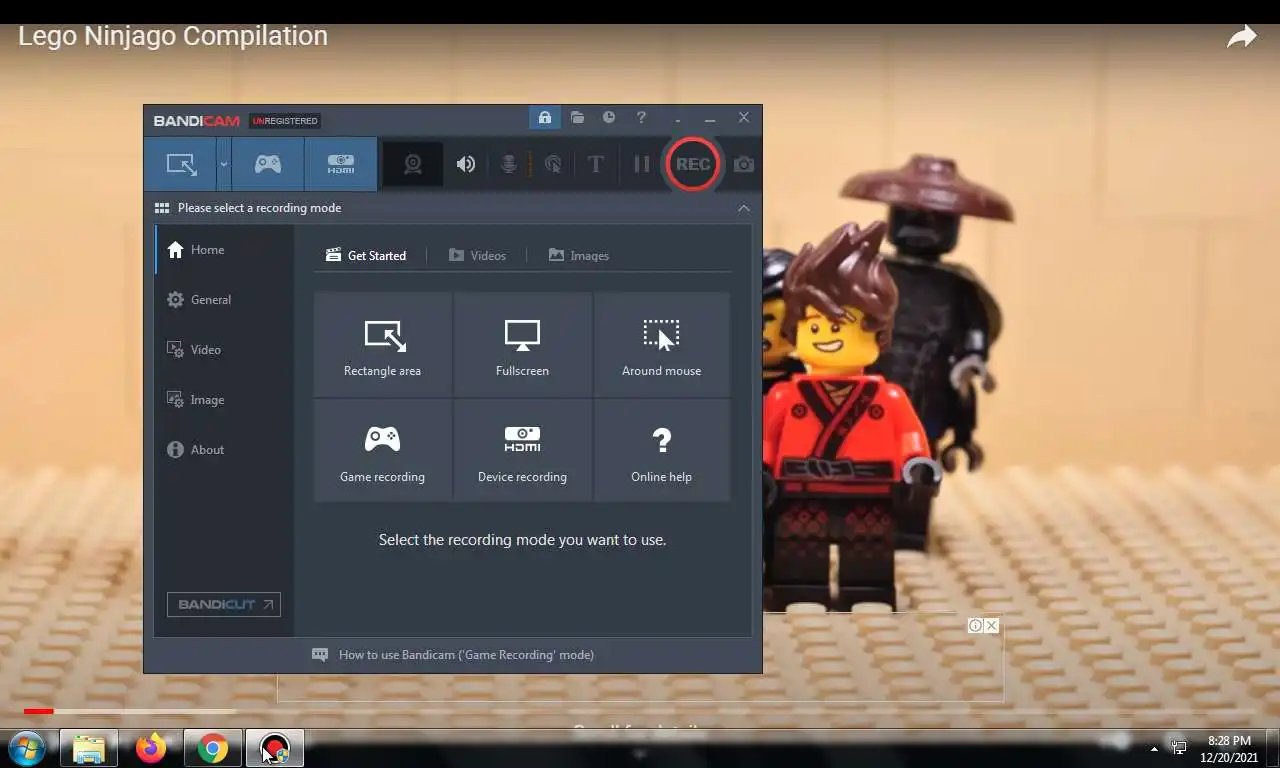Select the Get Started tab
Image resolution: width=1280 pixels, height=768 pixels.
(x=366, y=256)
